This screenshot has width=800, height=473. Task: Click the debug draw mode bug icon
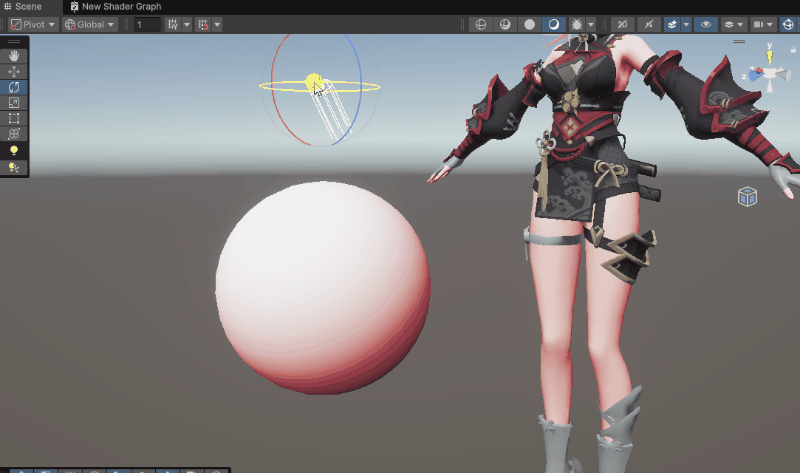coord(577,24)
